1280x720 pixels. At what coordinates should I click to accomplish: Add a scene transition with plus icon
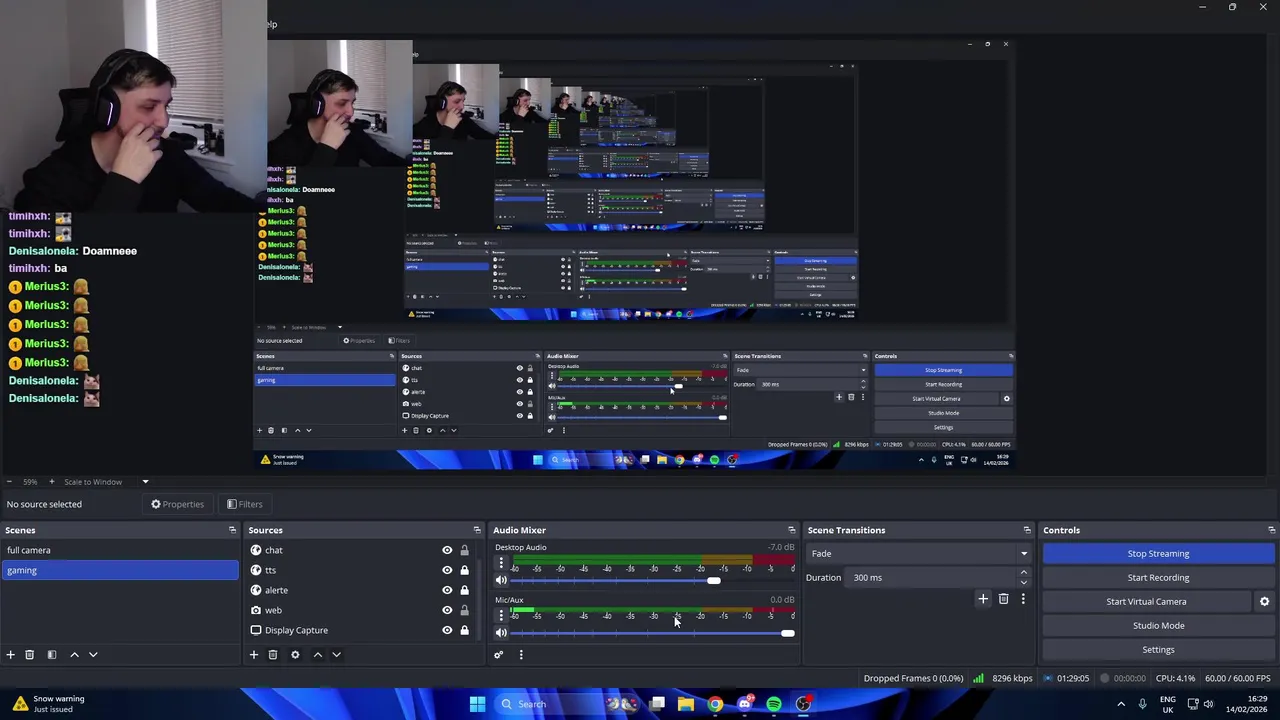point(983,598)
